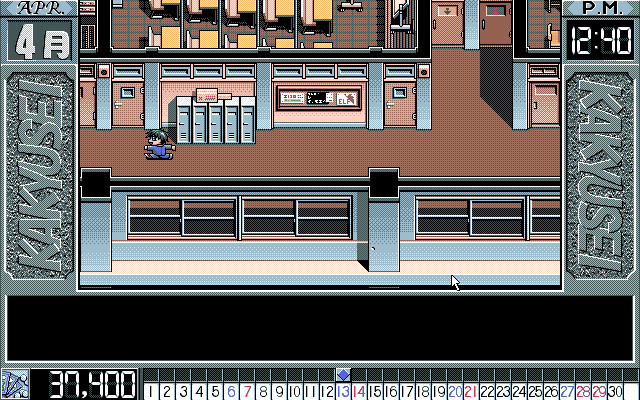Select red day 14 on the calendar strip
This screenshot has height=400, width=640.
[359, 391]
